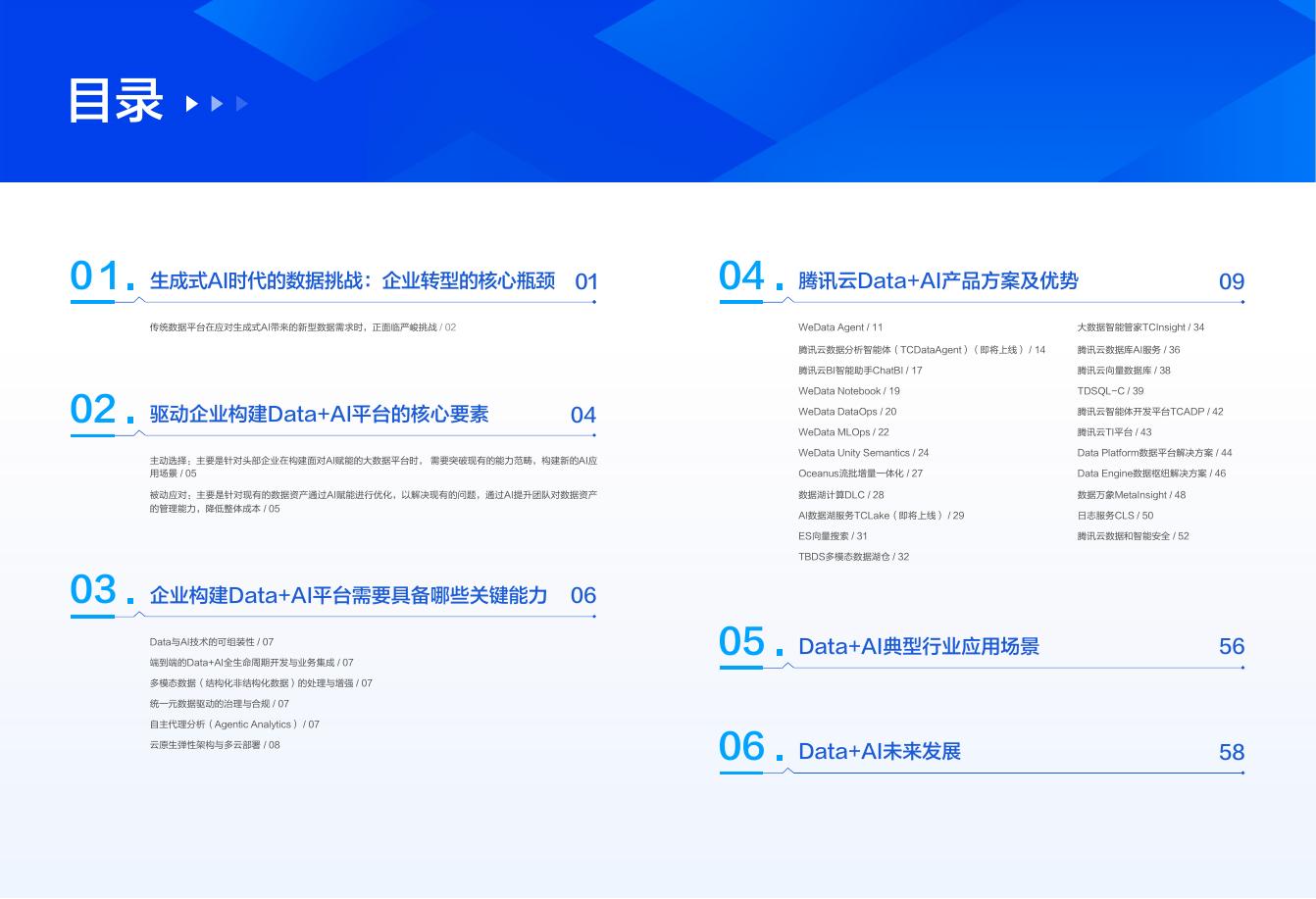
Task: Select entry 腾讯云数据和智能安全 / 52
Action: tap(1133, 536)
